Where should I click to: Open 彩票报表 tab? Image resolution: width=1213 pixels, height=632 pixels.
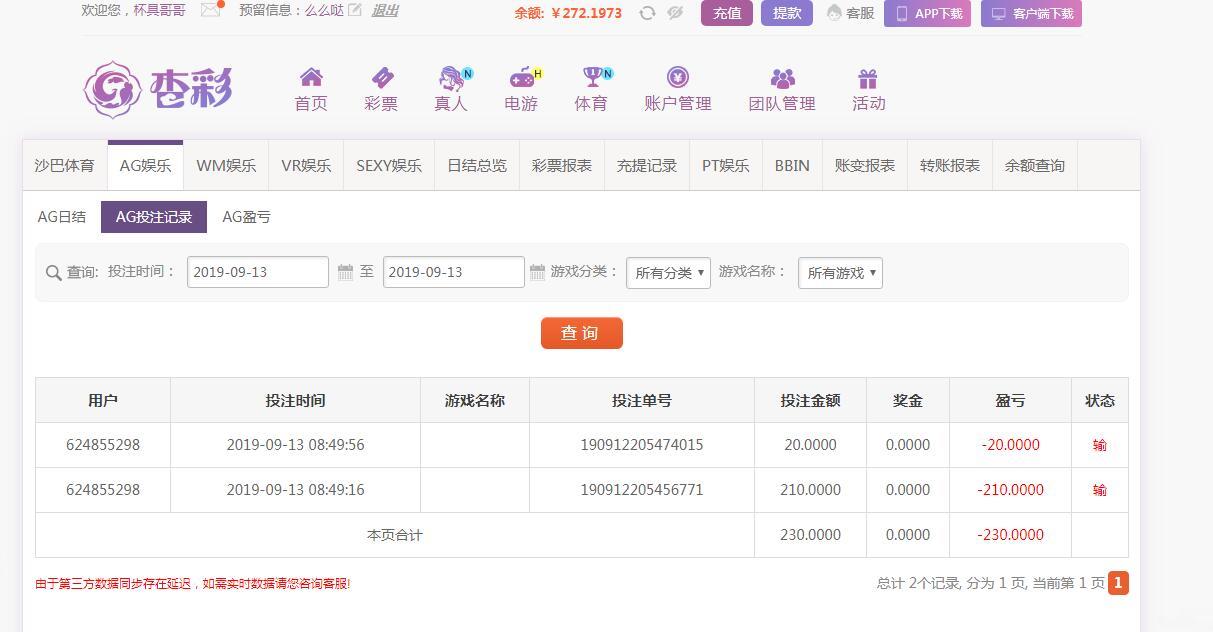click(x=562, y=166)
